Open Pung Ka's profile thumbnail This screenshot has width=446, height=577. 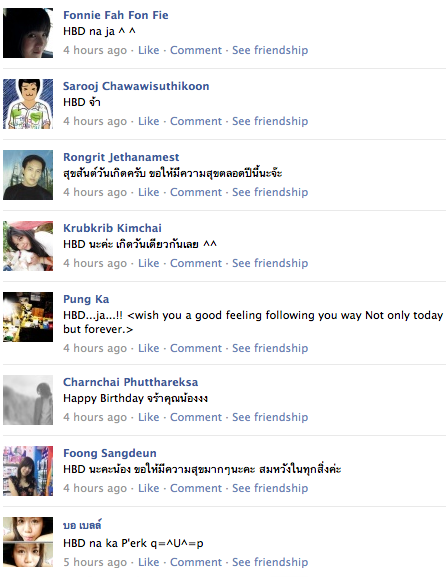pyautogui.click(x=28, y=317)
